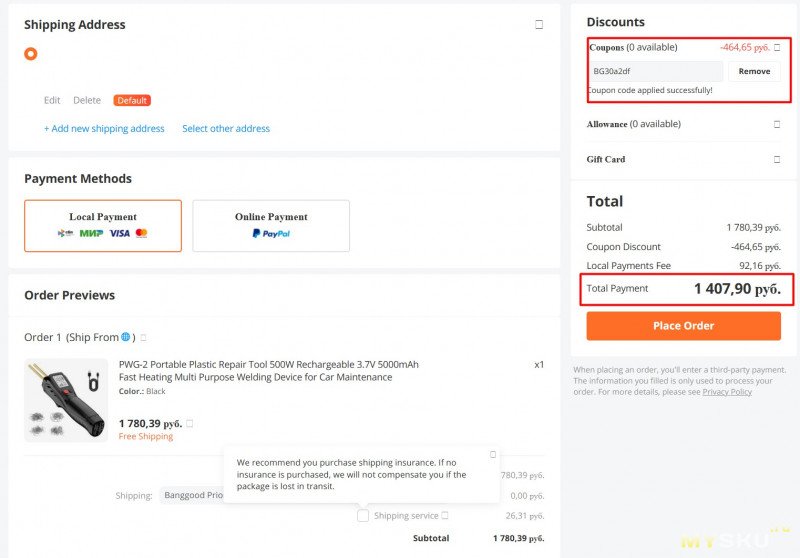Remove the applied coupon code
Viewport: 800px width, 558px height.
754,72
